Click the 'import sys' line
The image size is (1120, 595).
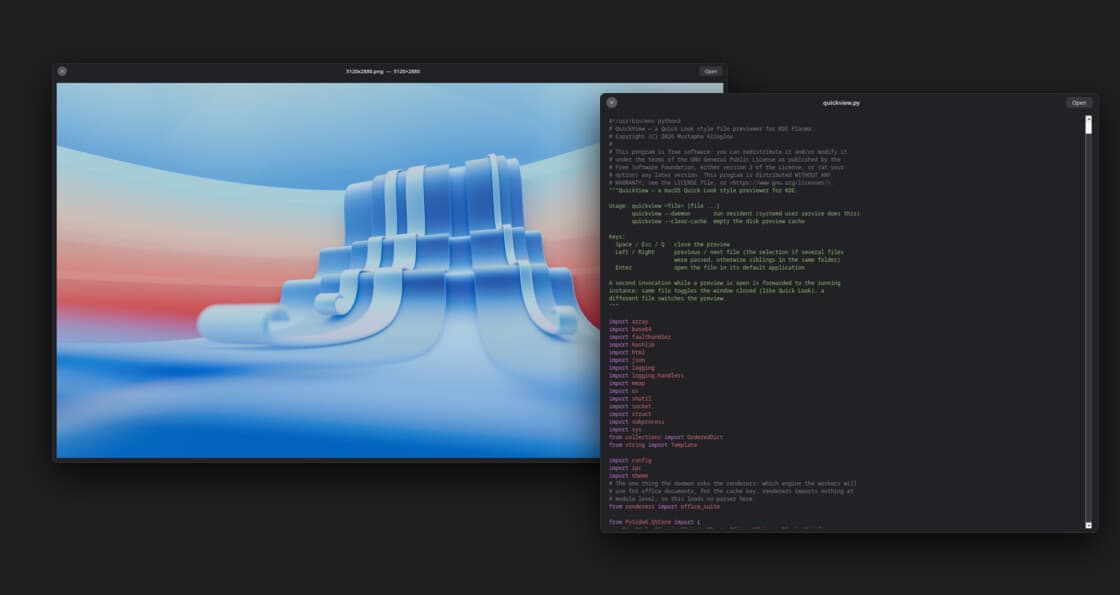(625, 430)
